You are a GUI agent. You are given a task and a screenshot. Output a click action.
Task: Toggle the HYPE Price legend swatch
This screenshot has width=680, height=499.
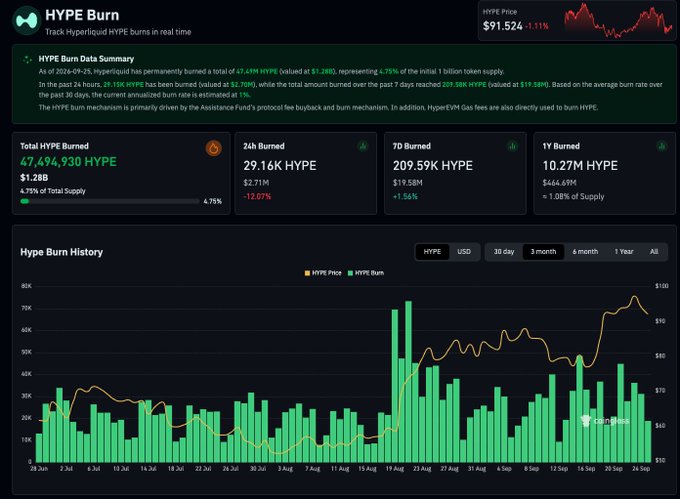(307, 273)
